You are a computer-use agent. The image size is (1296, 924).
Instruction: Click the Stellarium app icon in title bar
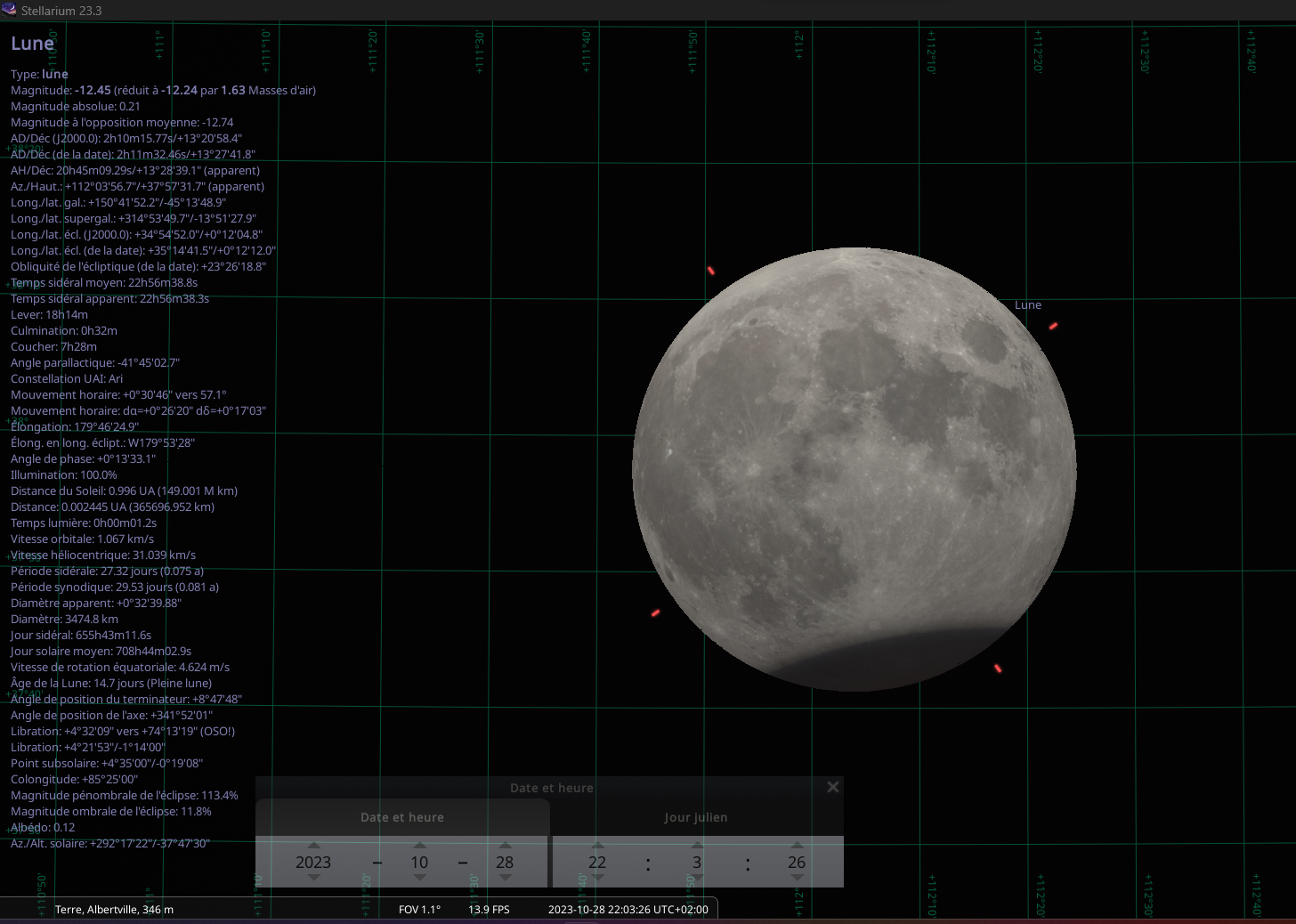pos(9,10)
